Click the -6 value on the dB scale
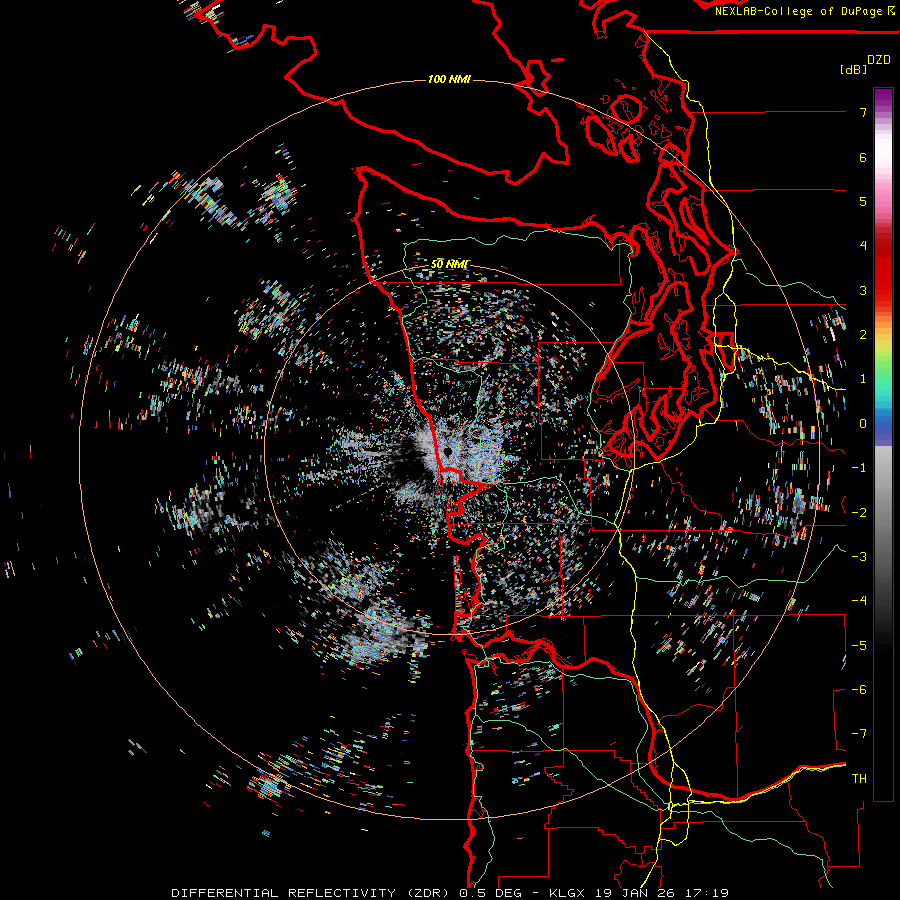 click(x=859, y=690)
